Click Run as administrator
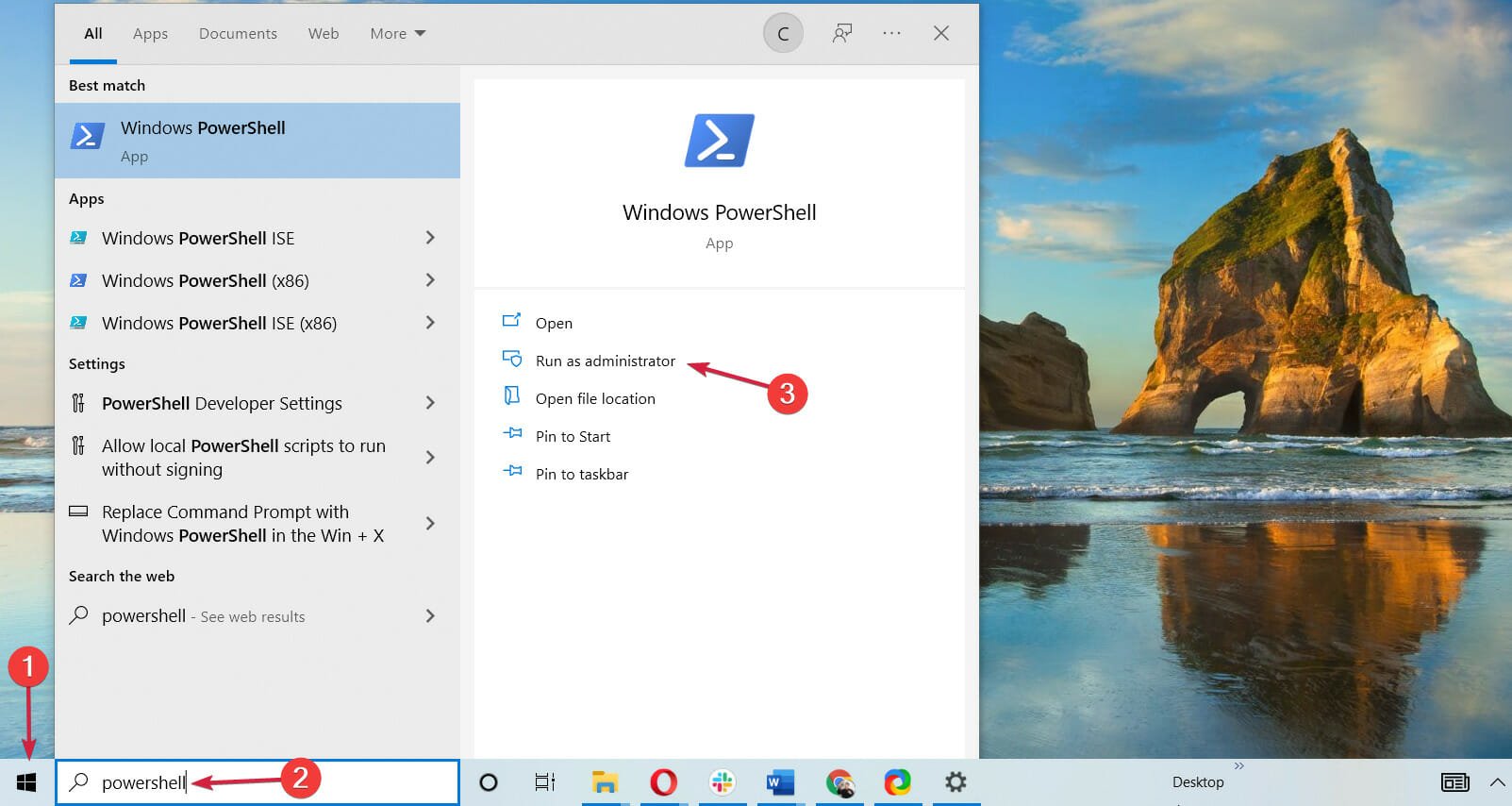1512x806 pixels. click(x=606, y=361)
